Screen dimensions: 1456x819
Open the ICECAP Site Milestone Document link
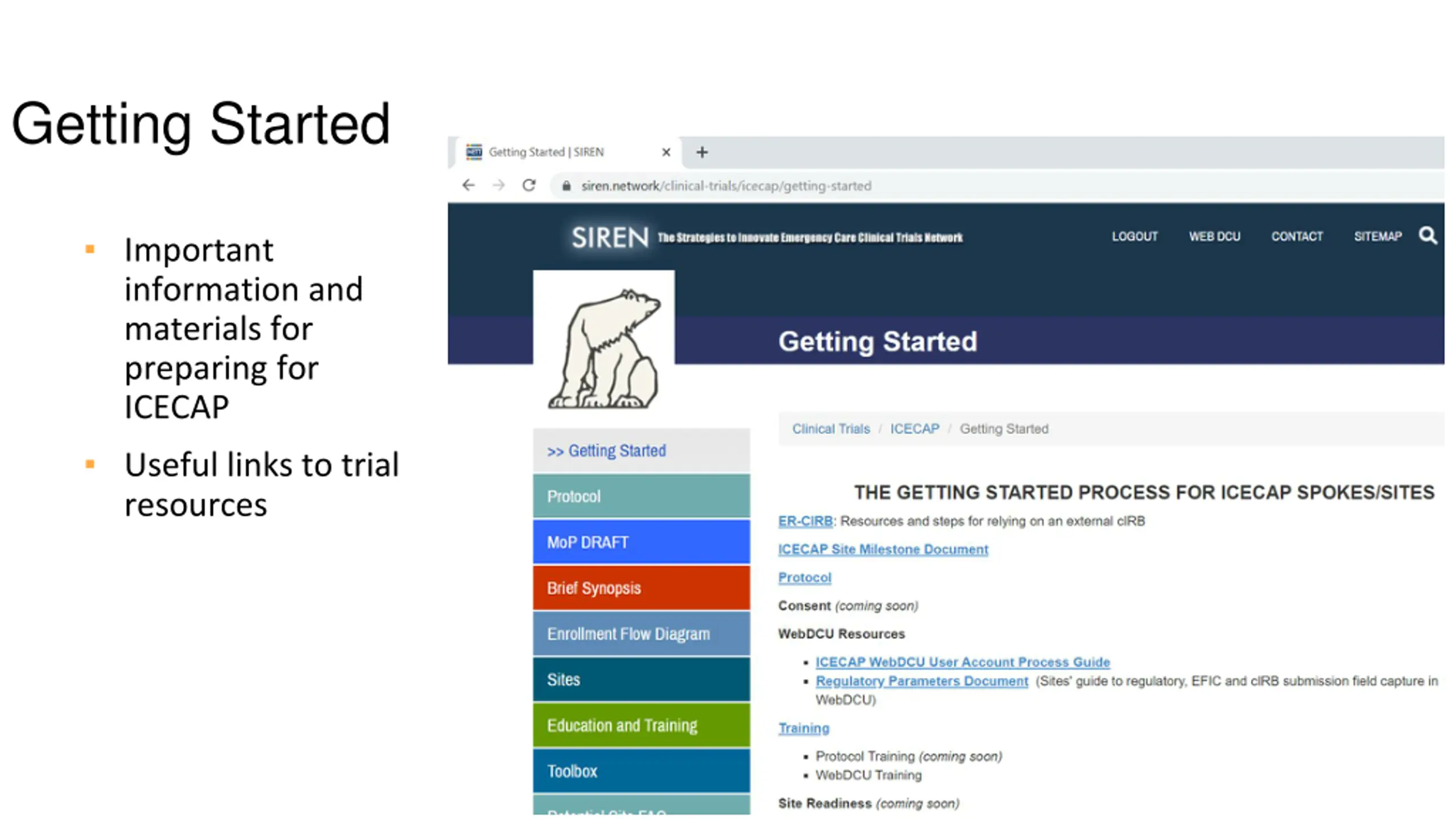[883, 549]
